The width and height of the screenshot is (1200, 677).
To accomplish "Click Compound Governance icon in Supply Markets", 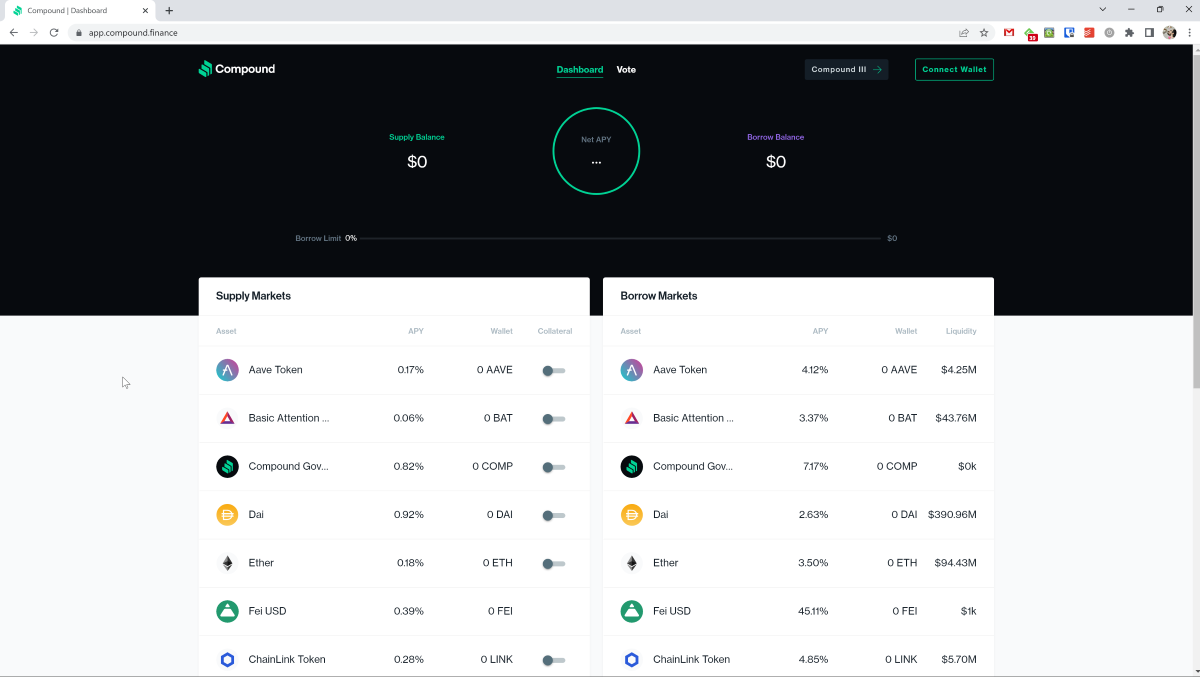I will coord(227,466).
